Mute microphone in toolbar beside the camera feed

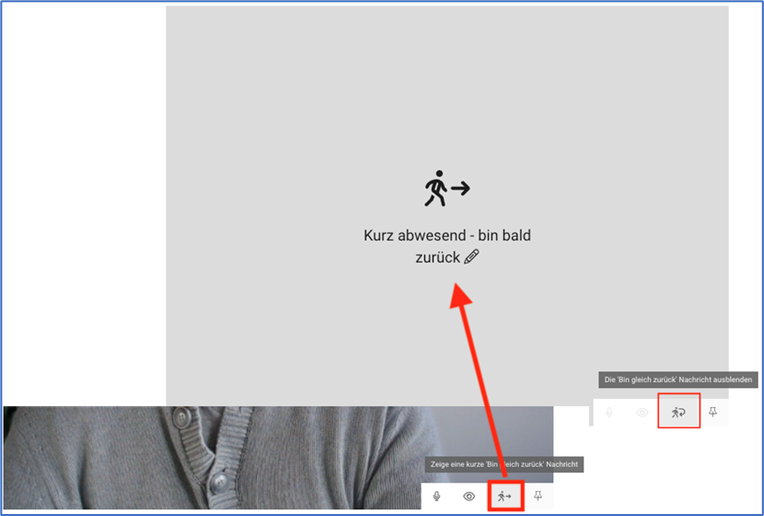(437, 496)
